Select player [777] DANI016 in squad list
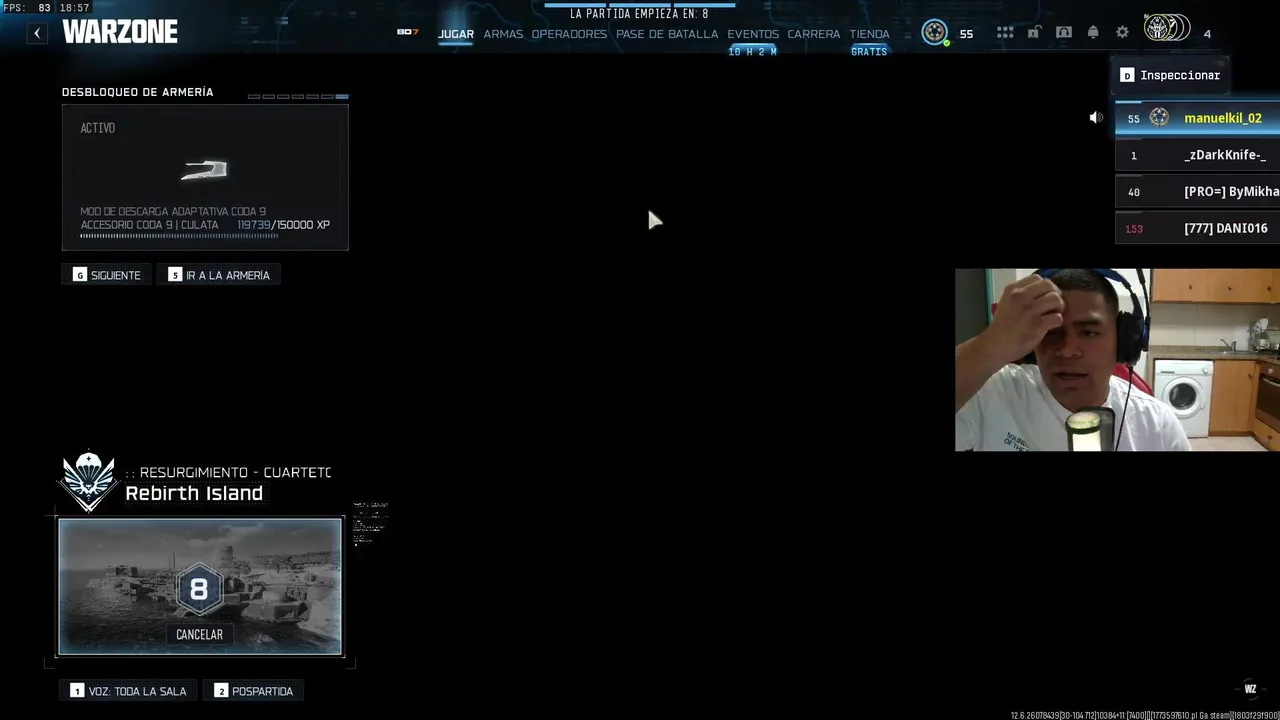Viewport: 1280px width, 720px height. click(x=1197, y=228)
